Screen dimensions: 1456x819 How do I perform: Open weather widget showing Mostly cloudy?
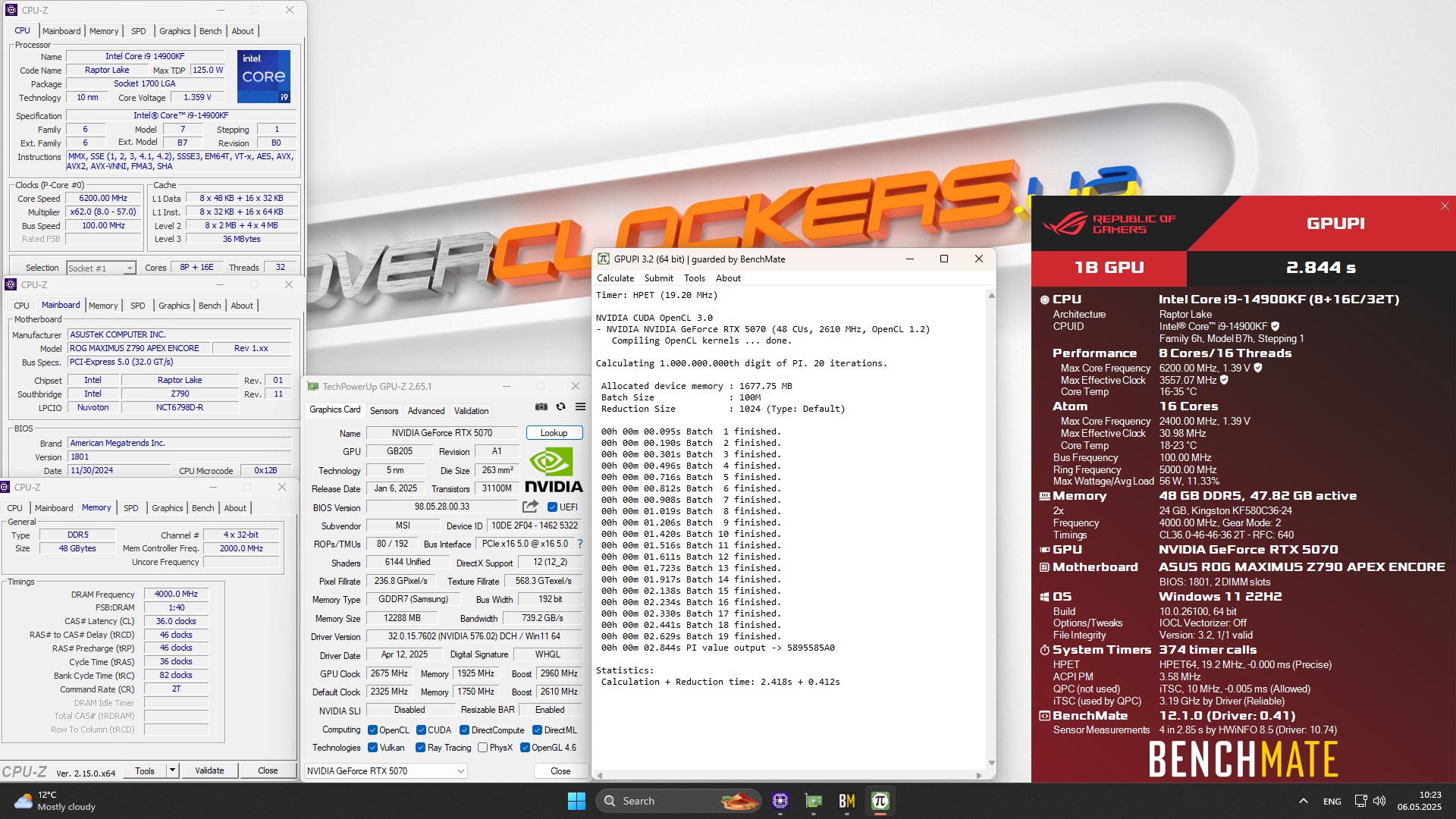(55, 801)
